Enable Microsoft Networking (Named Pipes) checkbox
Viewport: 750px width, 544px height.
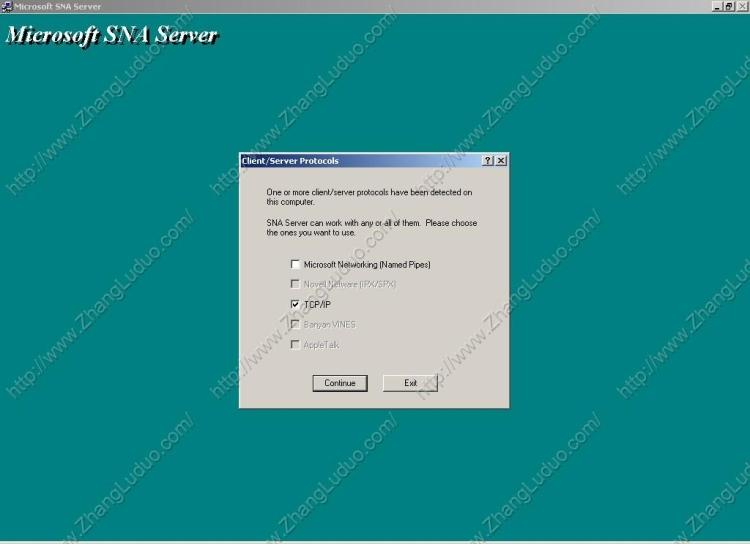[295, 264]
